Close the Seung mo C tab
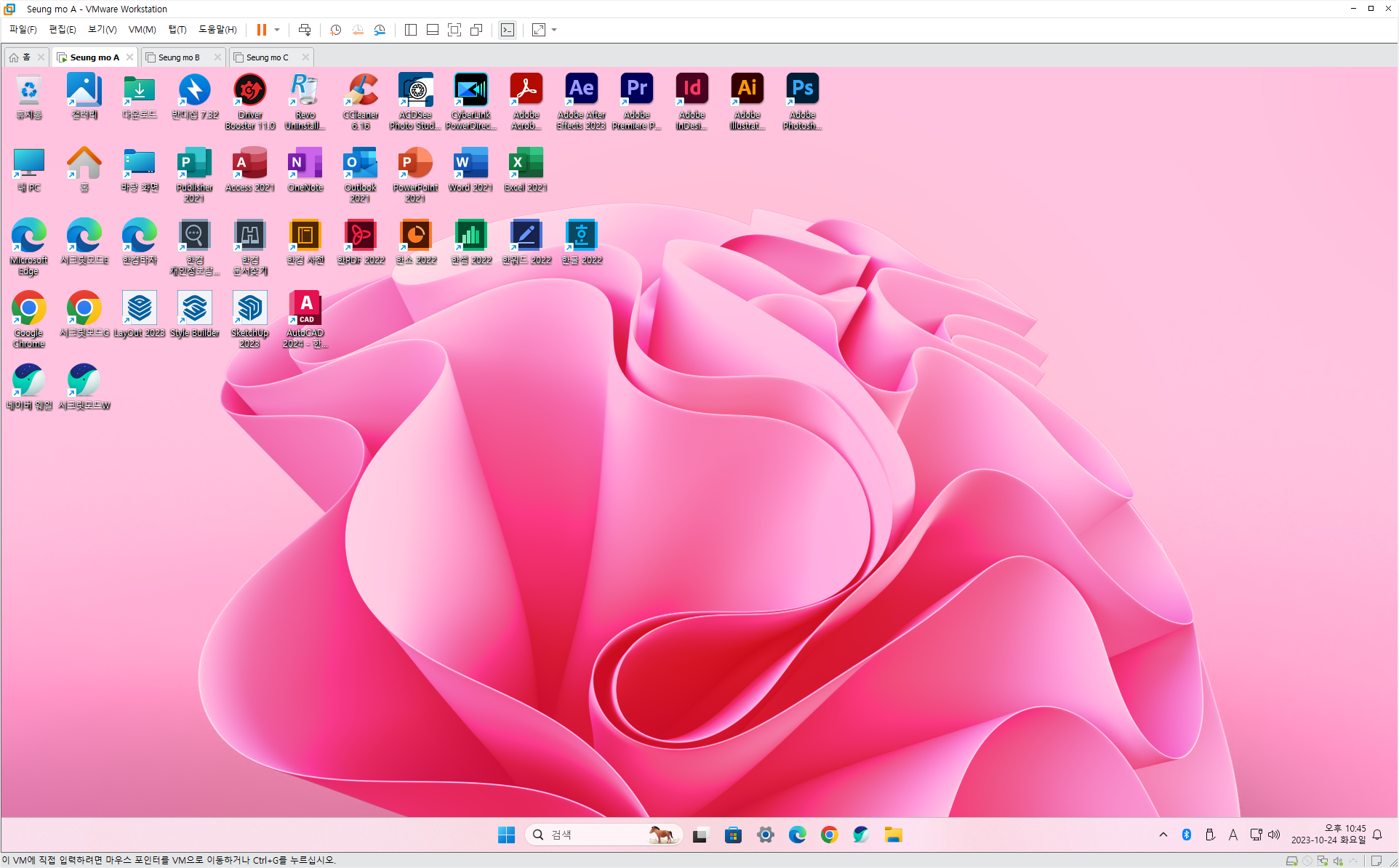Image resolution: width=1399 pixels, height=868 pixels. point(305,57)
